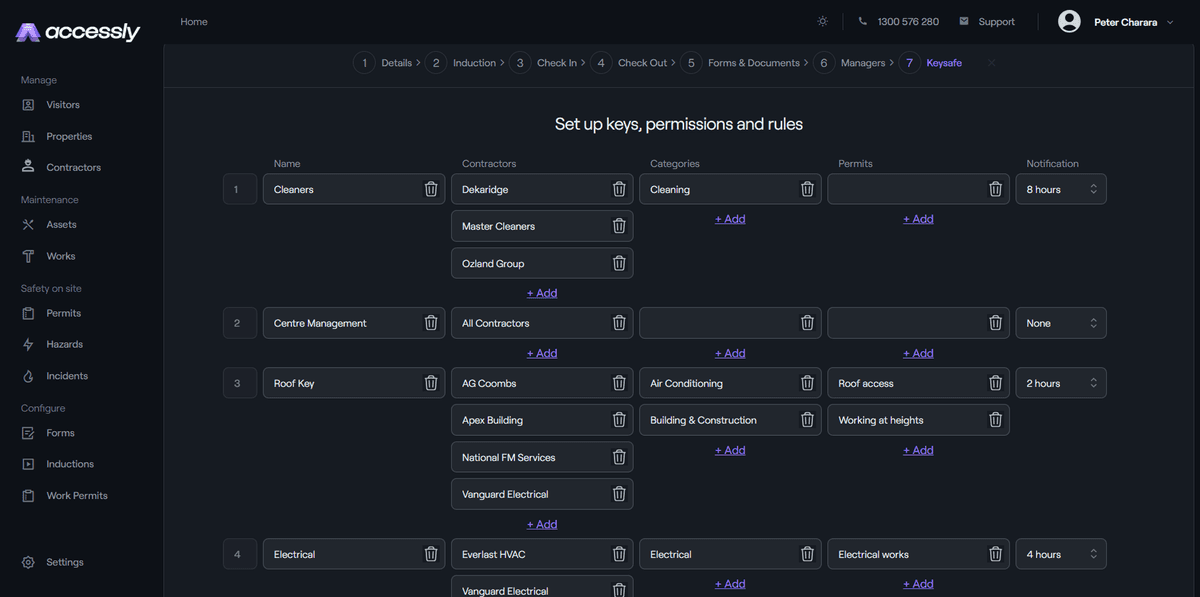This screenshot has width=1200, height=597.
Task: Open Centre Management notification None dropdown
Action: tap(1061, 323)
